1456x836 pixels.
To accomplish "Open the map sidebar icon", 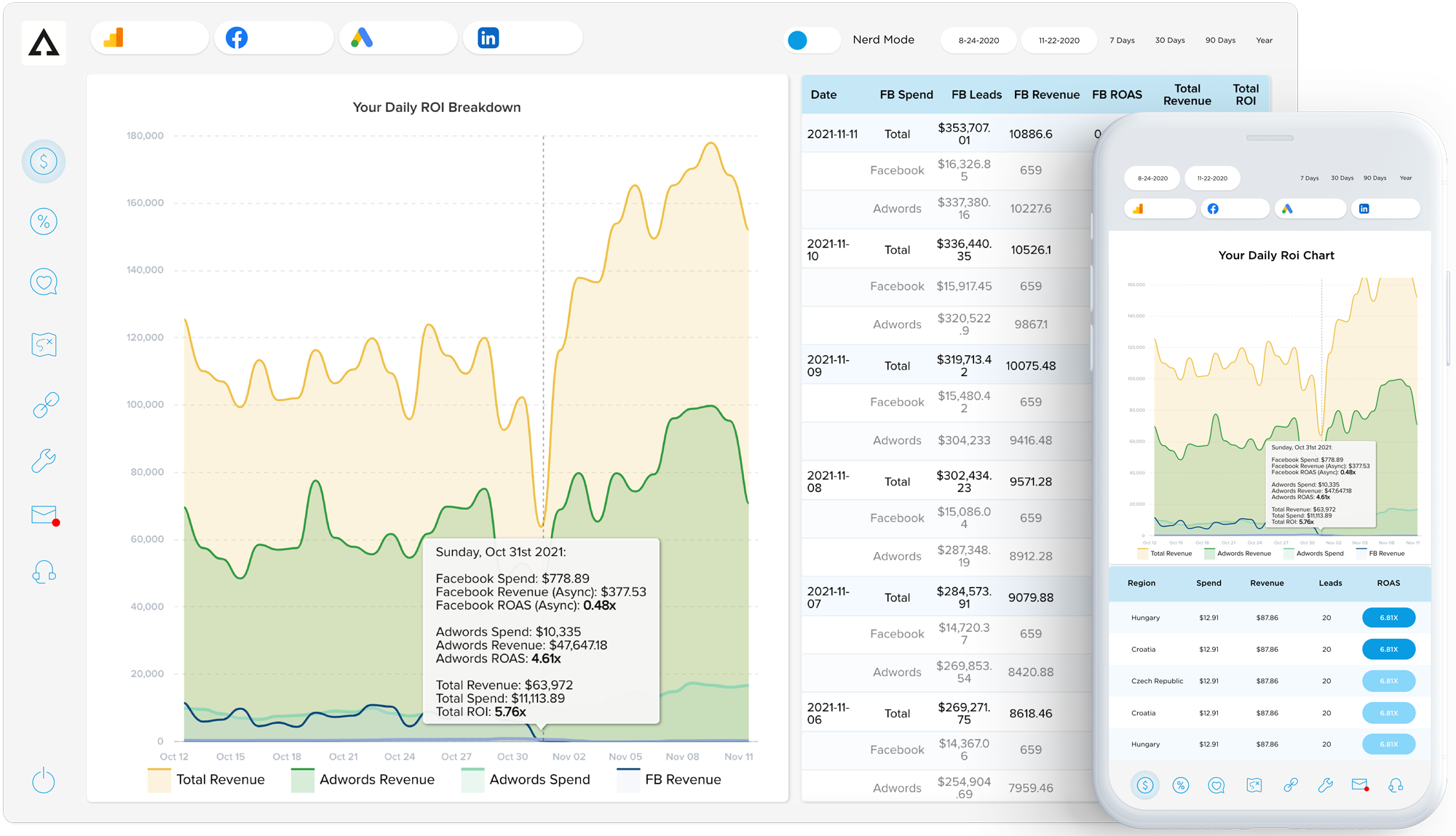I will pos(44,344).
